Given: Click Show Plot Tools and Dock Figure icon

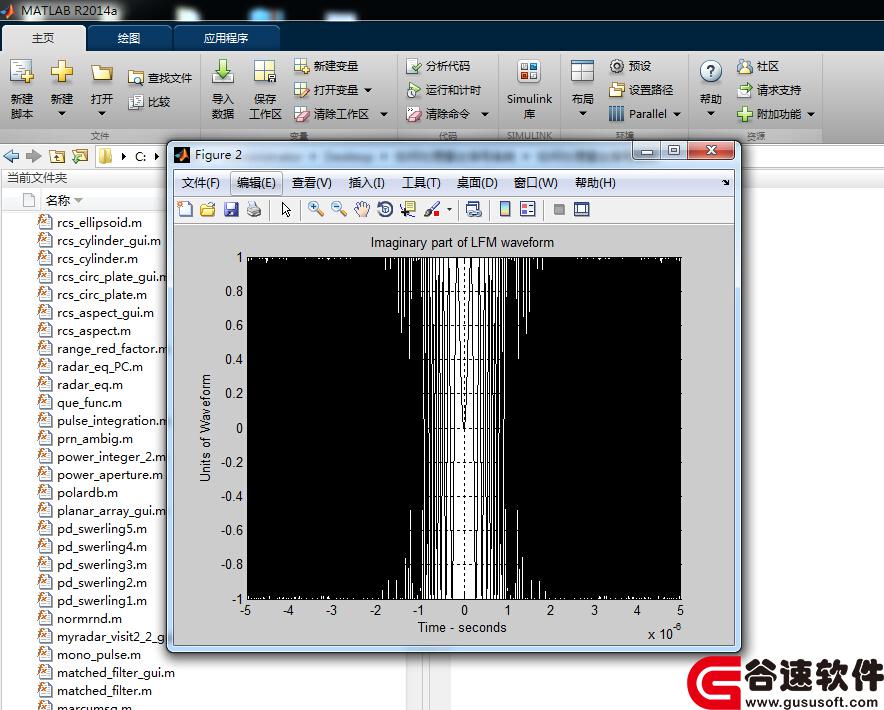Looking at the screenshot, I should click(581, 210).
